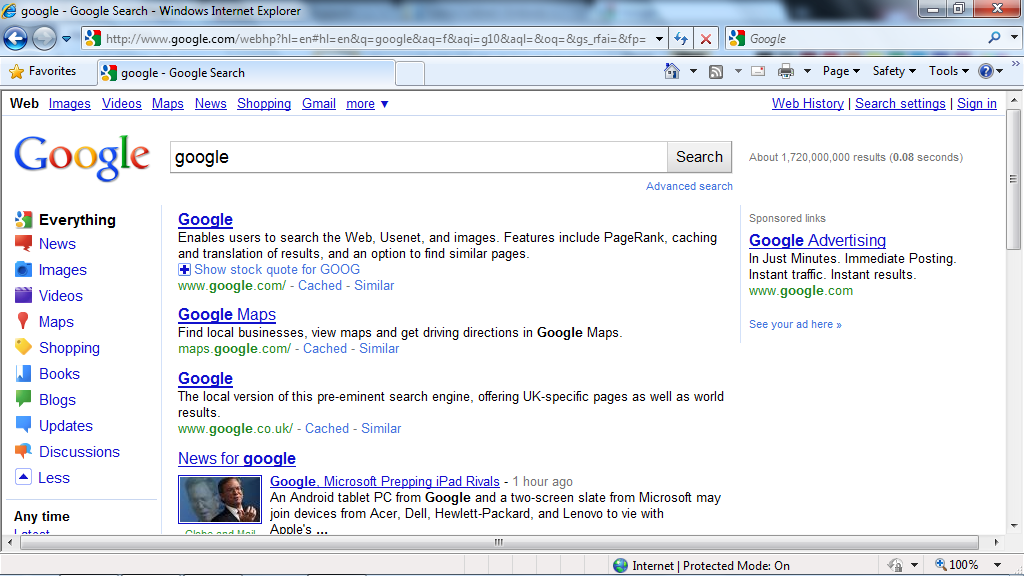Open the Gmail link
This screenshot has width=1024, height=576.
(319, 104)
